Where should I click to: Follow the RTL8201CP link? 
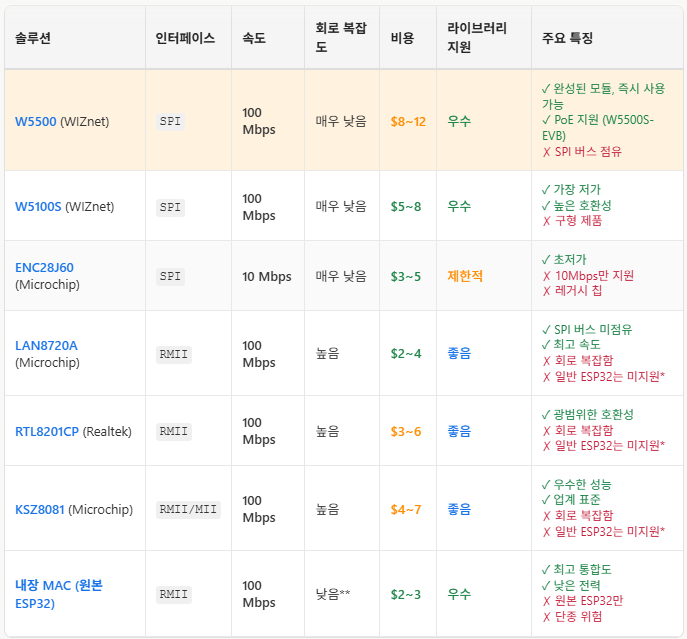[47, 431]
